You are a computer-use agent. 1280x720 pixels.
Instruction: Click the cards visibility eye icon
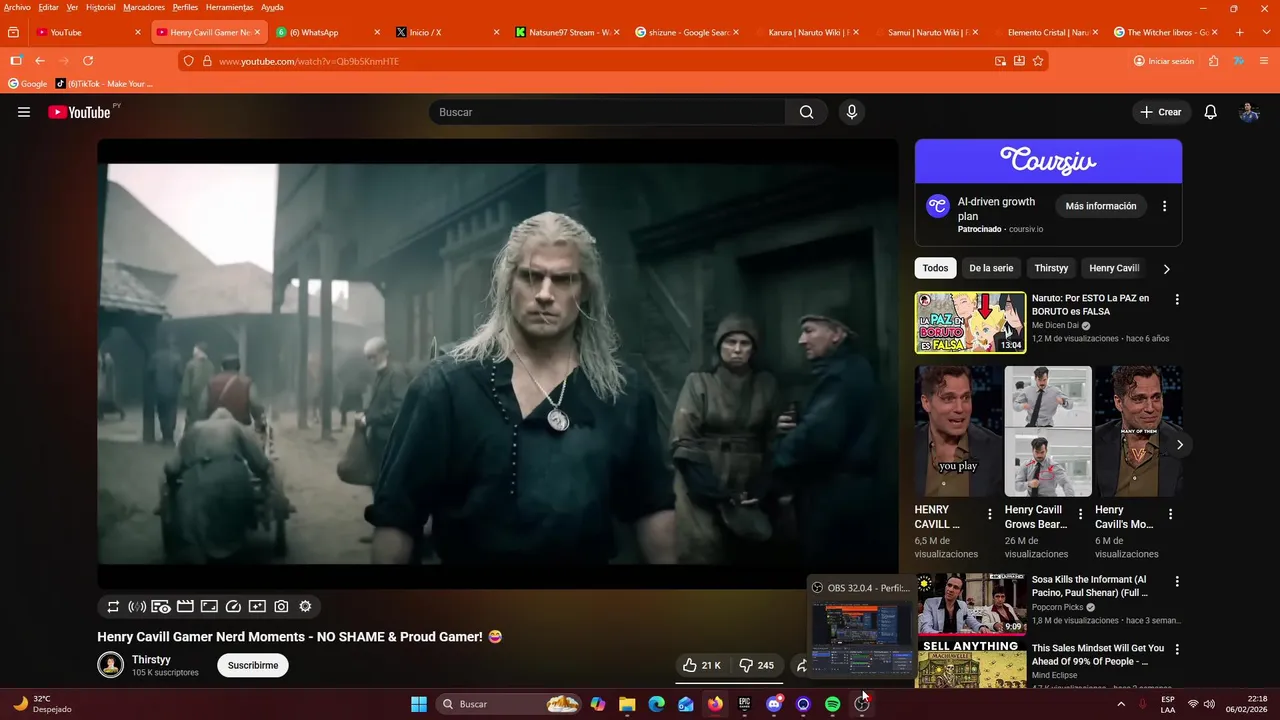coord(161,606)
